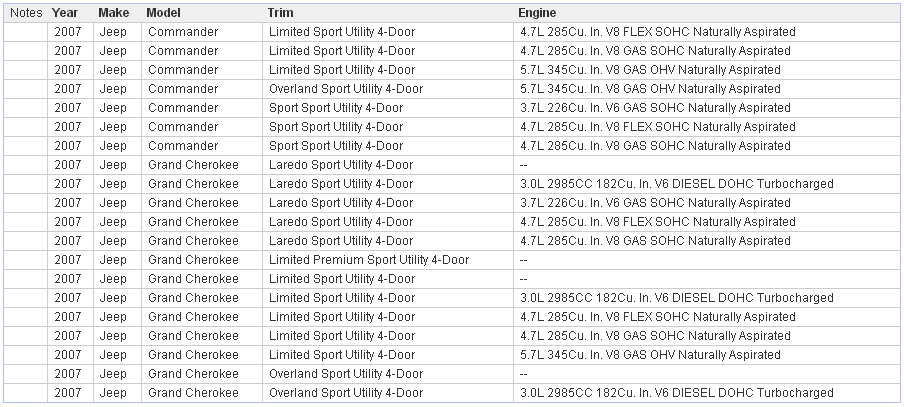This screenshot has width=904, height=407.
Task: Select the Limited Premium Sport Utility trim cell
Action: (x=369, y=260)
